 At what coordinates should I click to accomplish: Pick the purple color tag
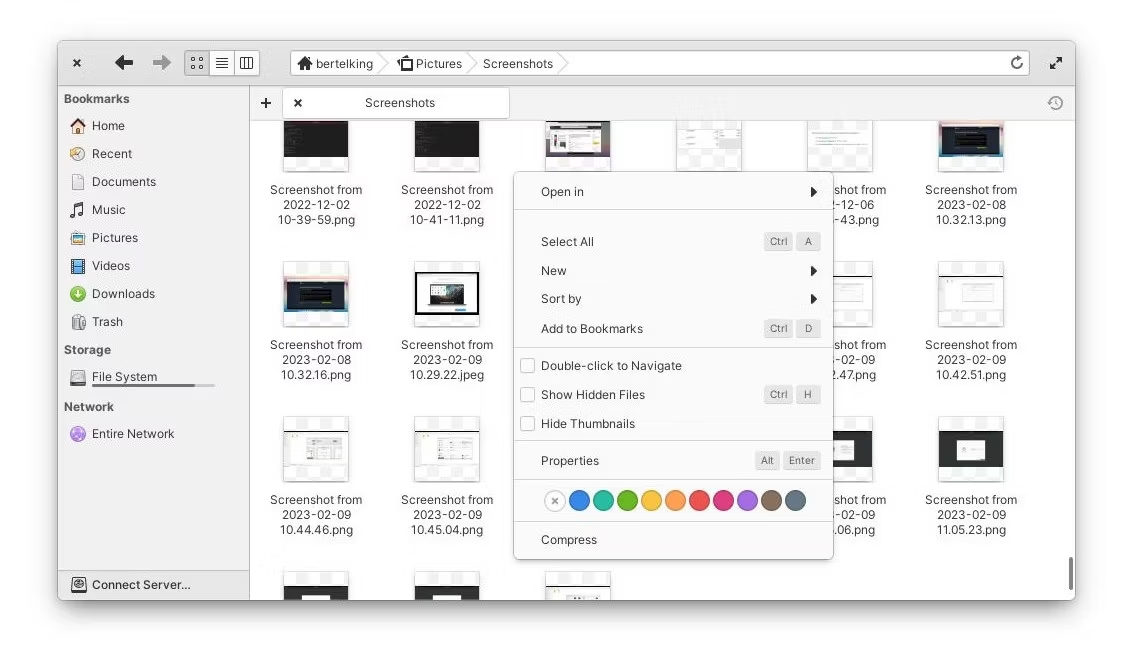point(747,500)
